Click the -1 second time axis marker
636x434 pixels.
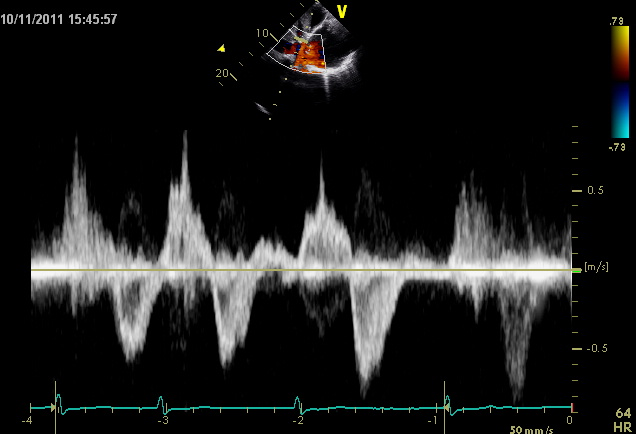[x=432, y=421]
